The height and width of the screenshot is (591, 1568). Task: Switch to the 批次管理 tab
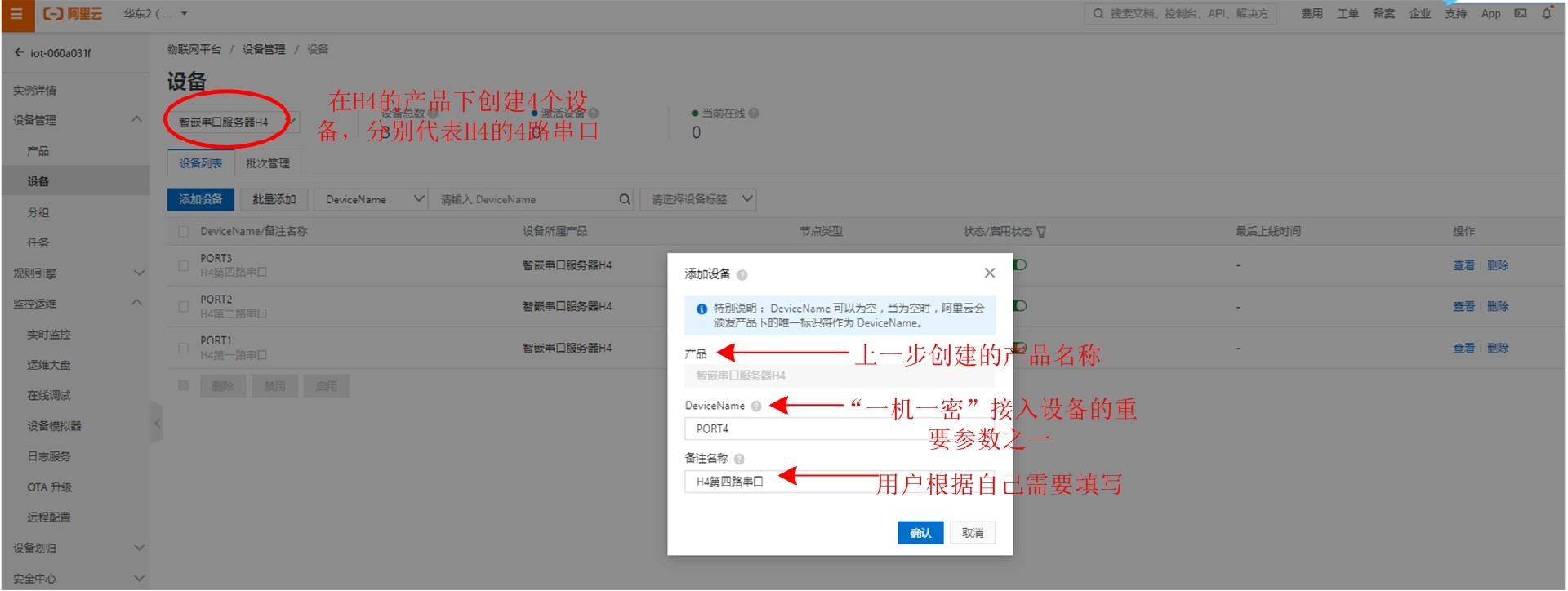point(268,163)
